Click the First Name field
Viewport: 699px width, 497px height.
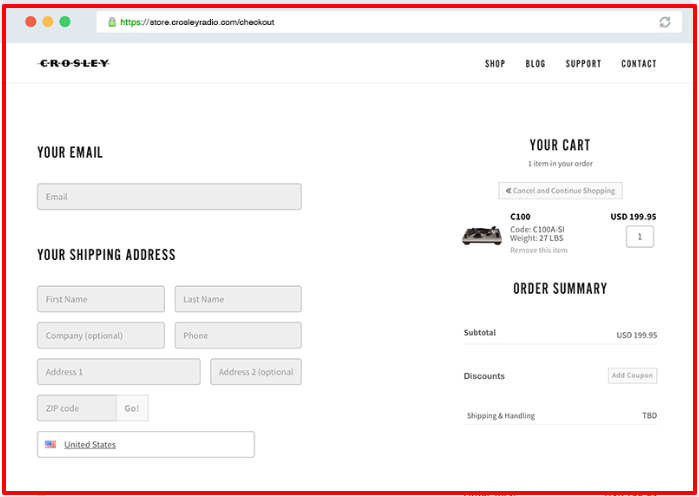[x=101, y=299]
